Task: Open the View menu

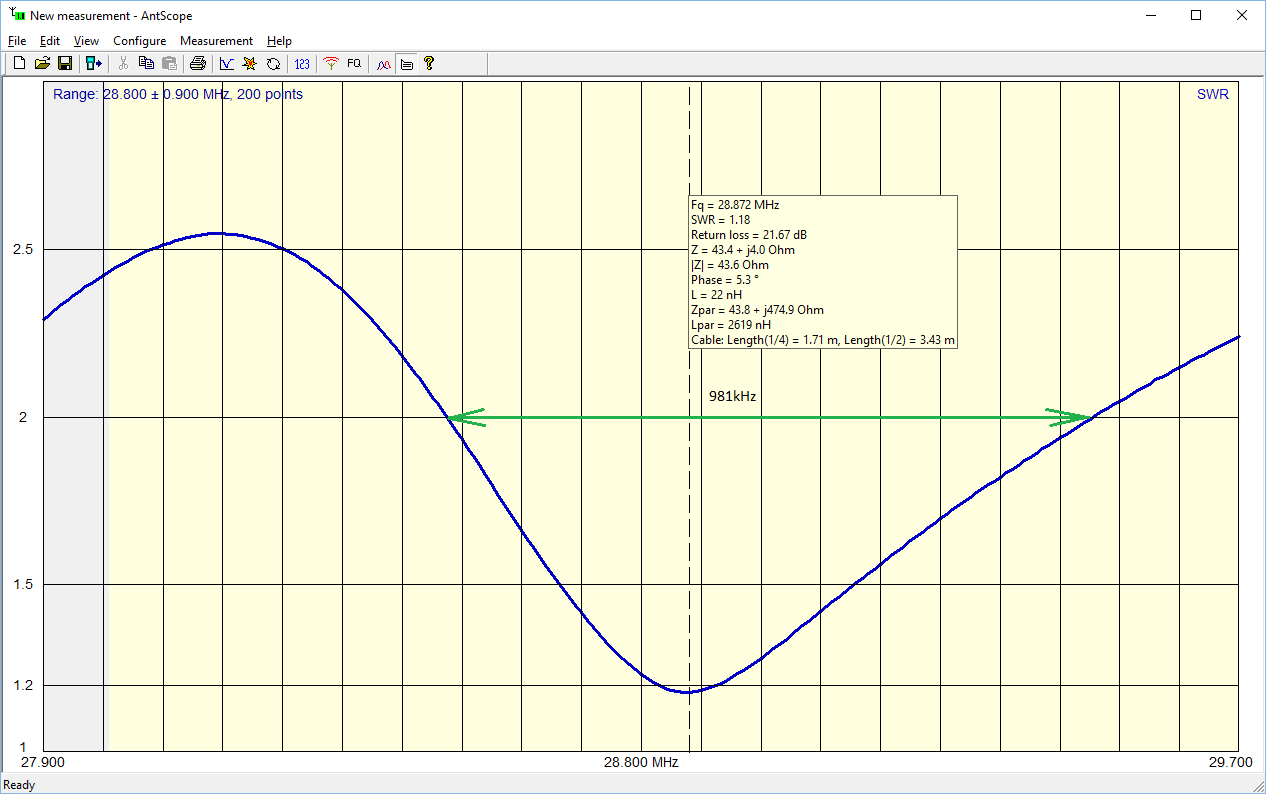Action: pyautogui.click(x=86, y=41)
